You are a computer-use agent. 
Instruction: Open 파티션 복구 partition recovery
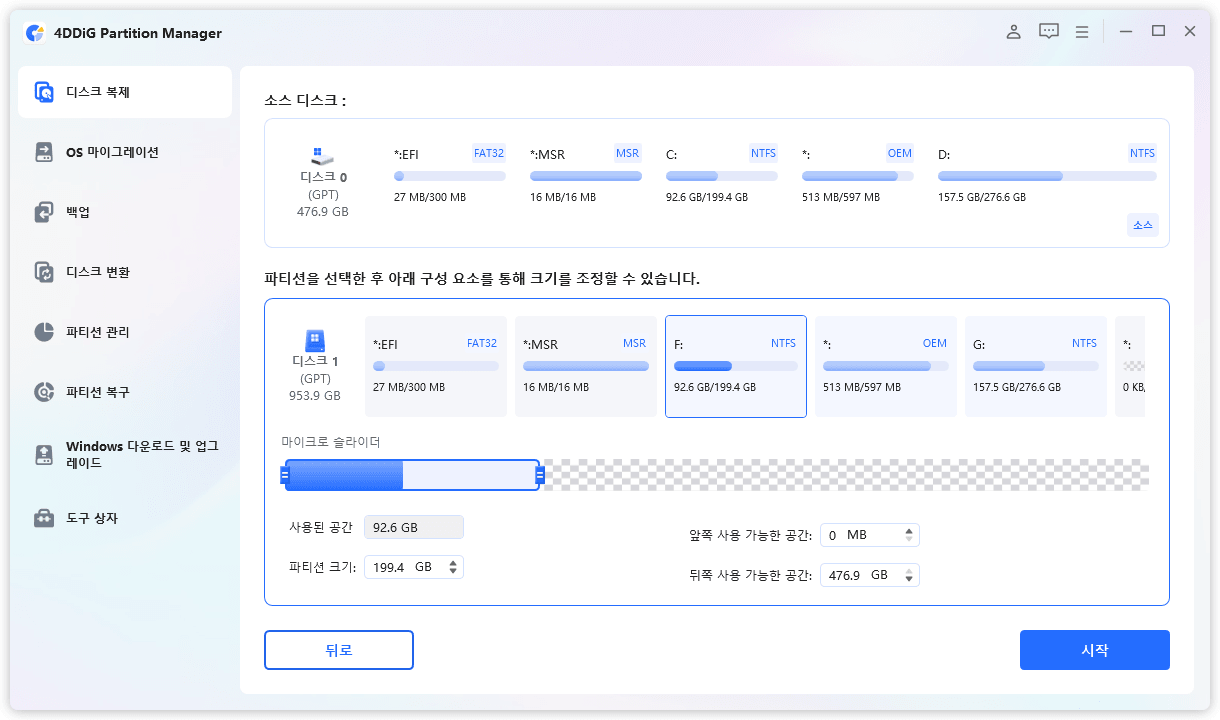click(45, 392)
